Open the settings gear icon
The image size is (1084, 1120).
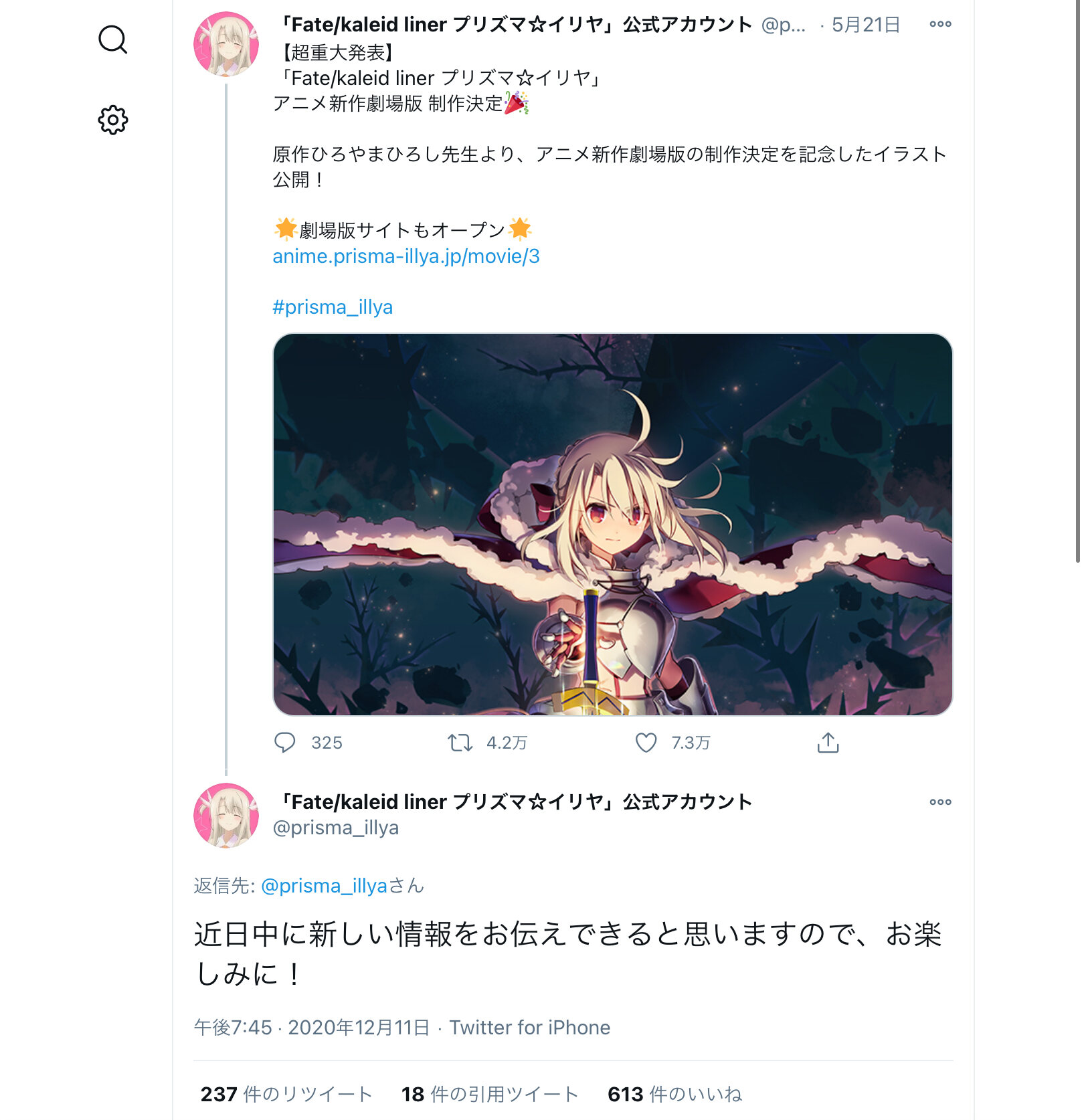pyautogui.click(x=112, y=120)
